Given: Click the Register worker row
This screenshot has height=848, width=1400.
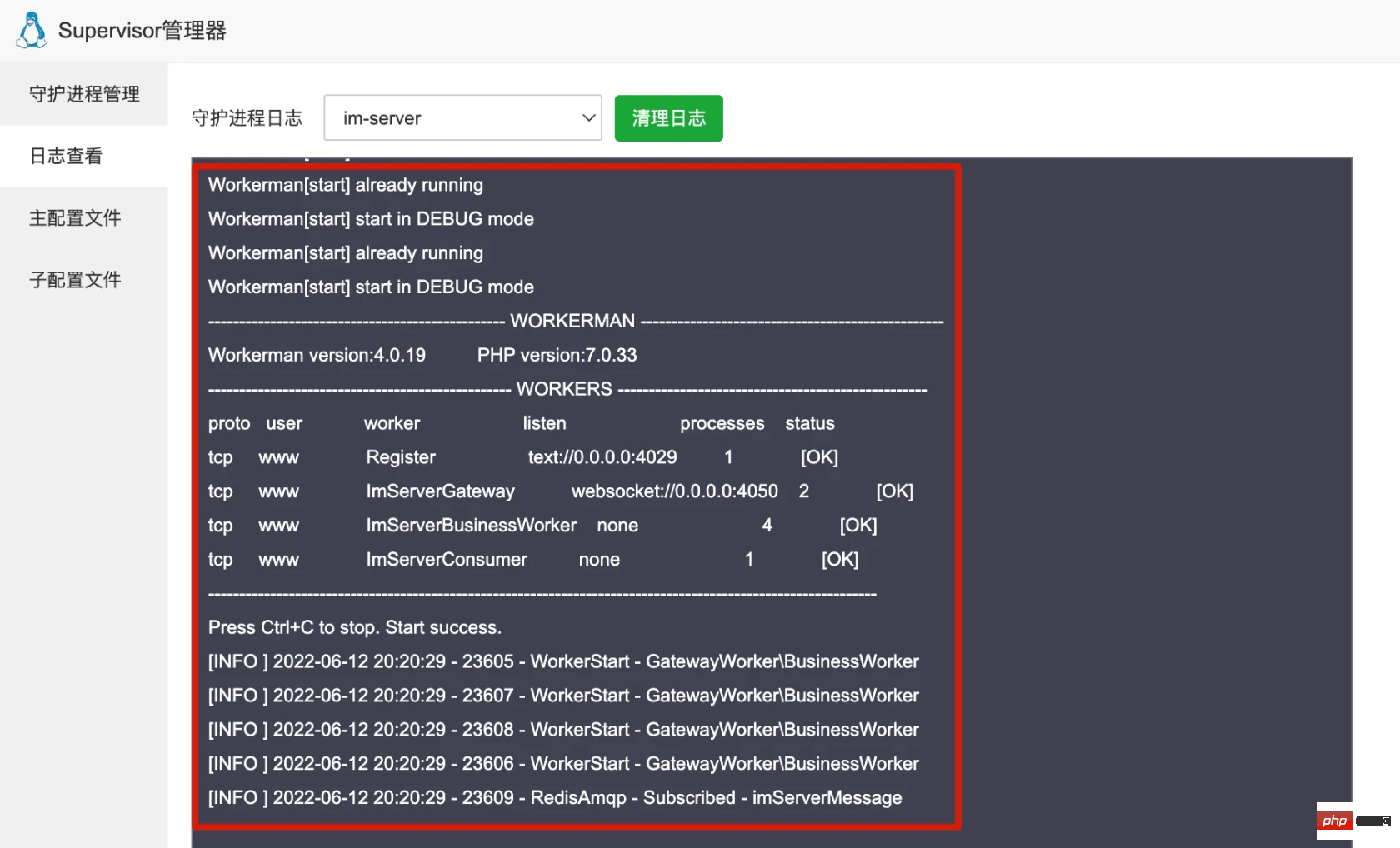Looking at the screenshot, I should tap(523, 457).
